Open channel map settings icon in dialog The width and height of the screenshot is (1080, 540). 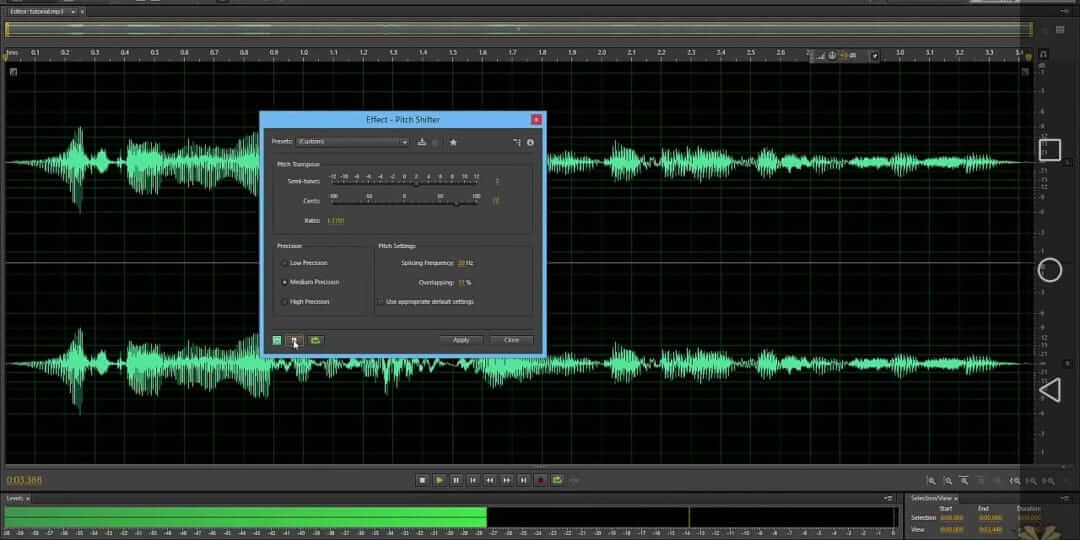[517, 142]
